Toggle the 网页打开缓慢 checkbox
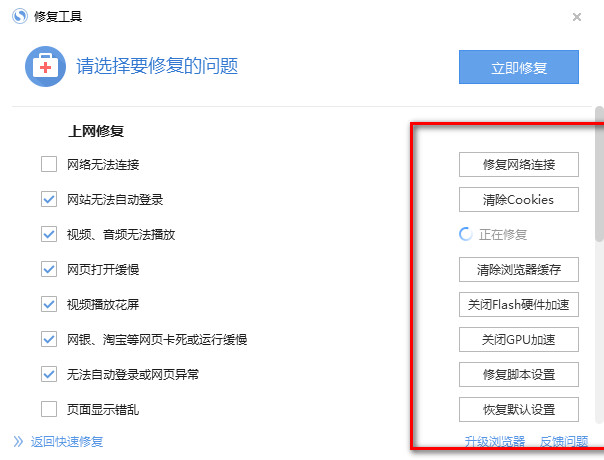604x460 pixels. point(49,269)
